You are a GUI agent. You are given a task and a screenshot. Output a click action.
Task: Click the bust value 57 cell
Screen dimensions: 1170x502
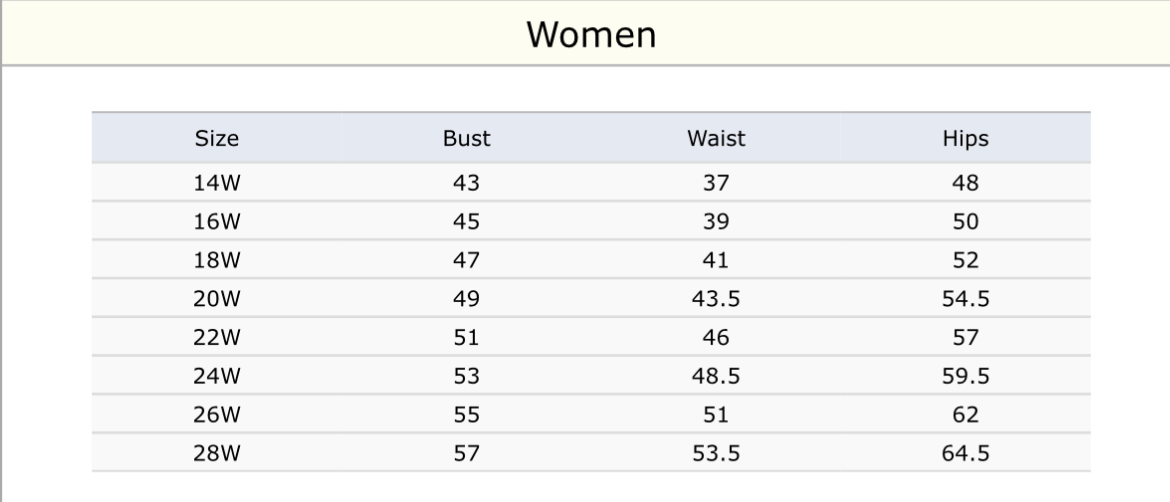pyautogui.click(x=466, y=453)
